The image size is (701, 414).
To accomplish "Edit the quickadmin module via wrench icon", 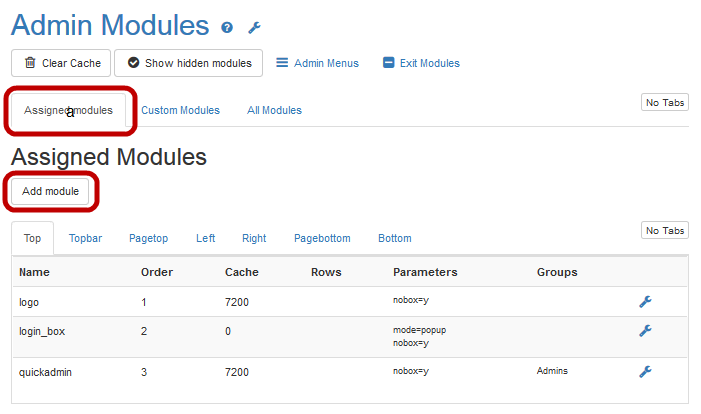I will [x=645, y=371].
